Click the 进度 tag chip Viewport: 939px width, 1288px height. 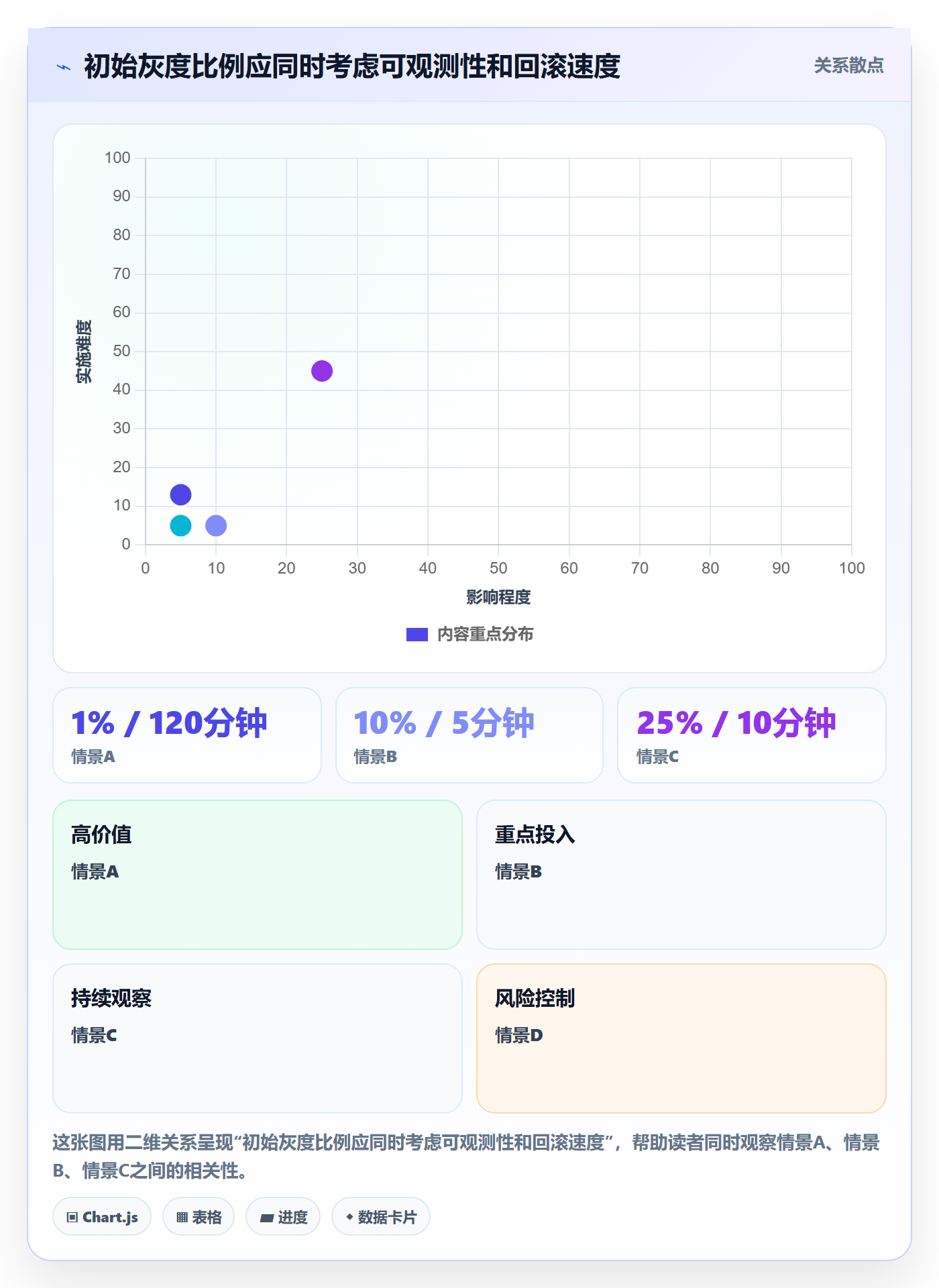click(x=283, y=1217)
